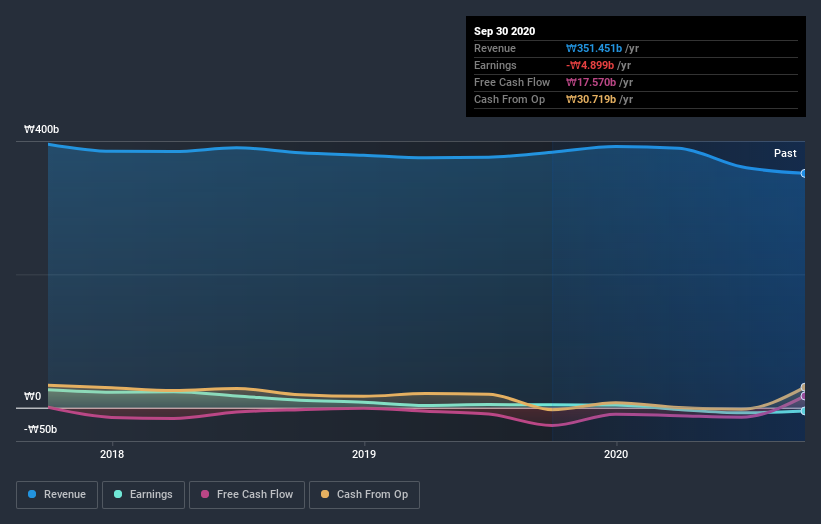
Task: Click the Cash From Op label in tooltip
Action: (509, 99)
